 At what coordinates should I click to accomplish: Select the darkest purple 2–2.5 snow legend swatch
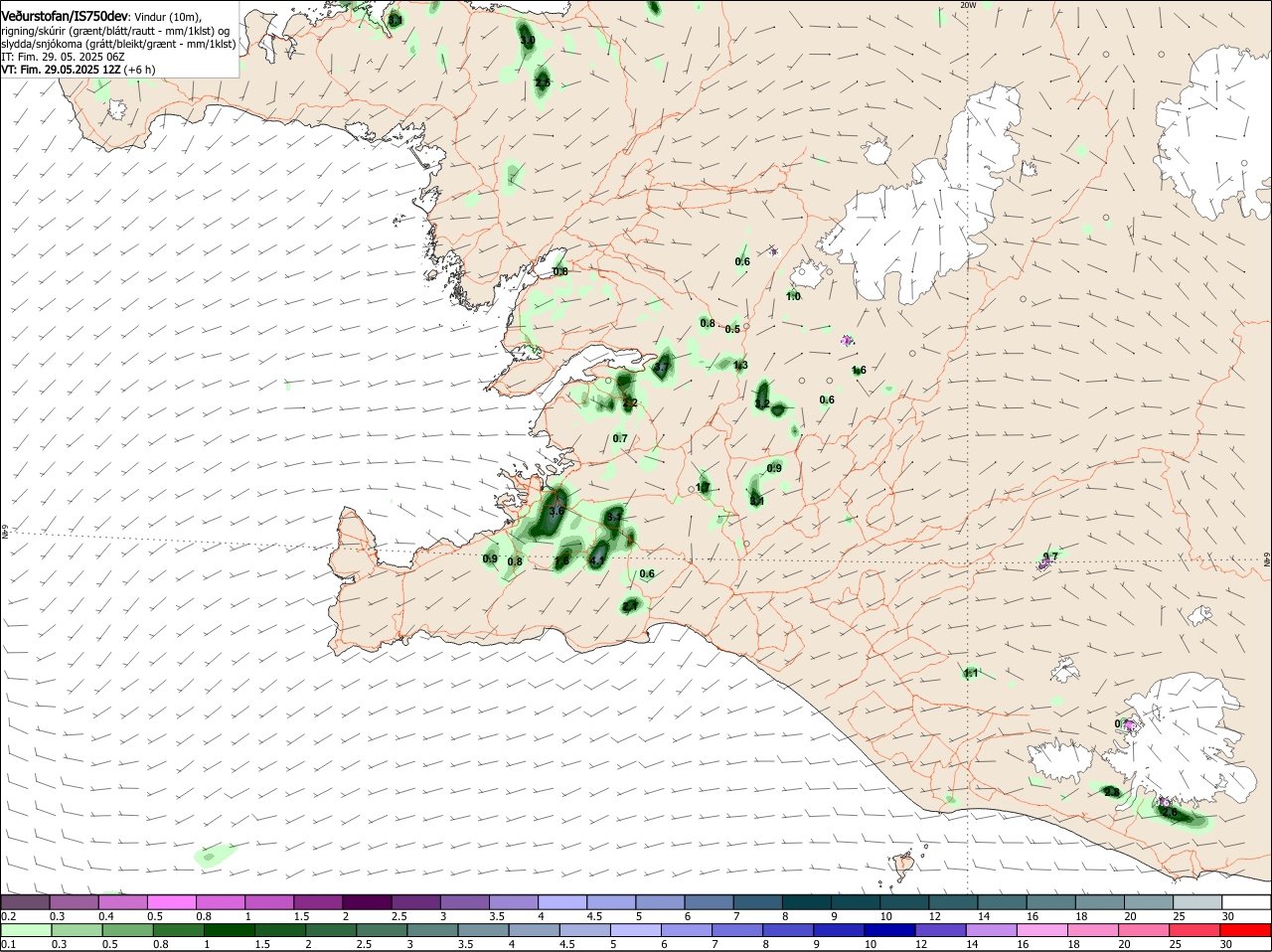tap(369, 902)
